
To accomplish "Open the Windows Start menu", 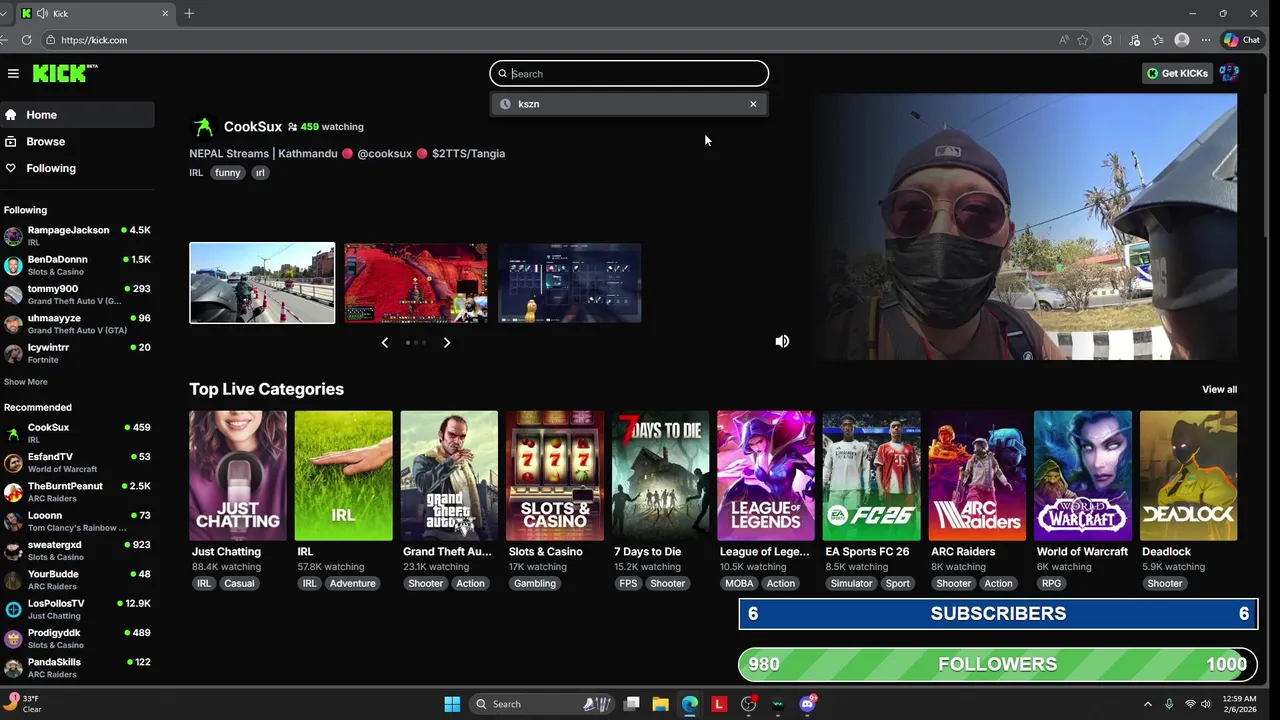I will 452,704.
